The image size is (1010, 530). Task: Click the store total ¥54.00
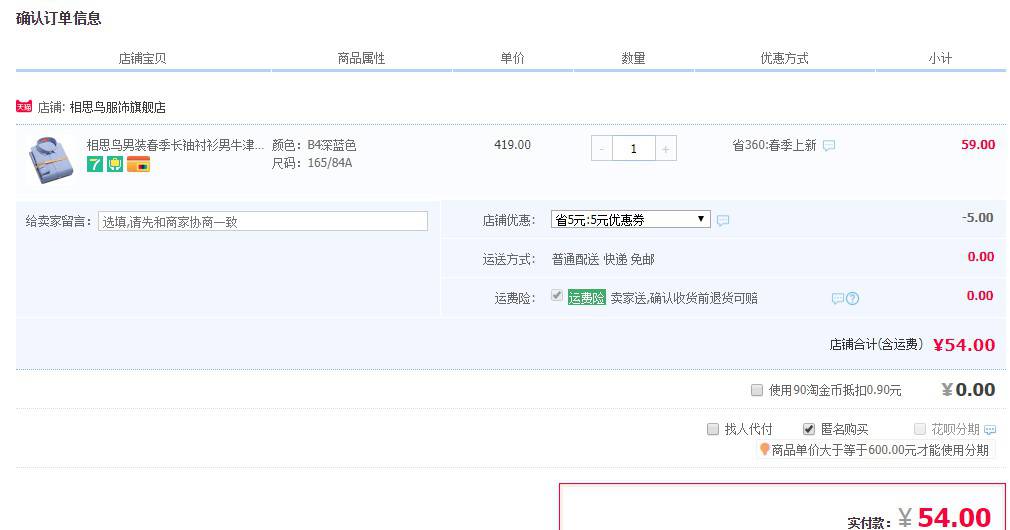point(964,345)
